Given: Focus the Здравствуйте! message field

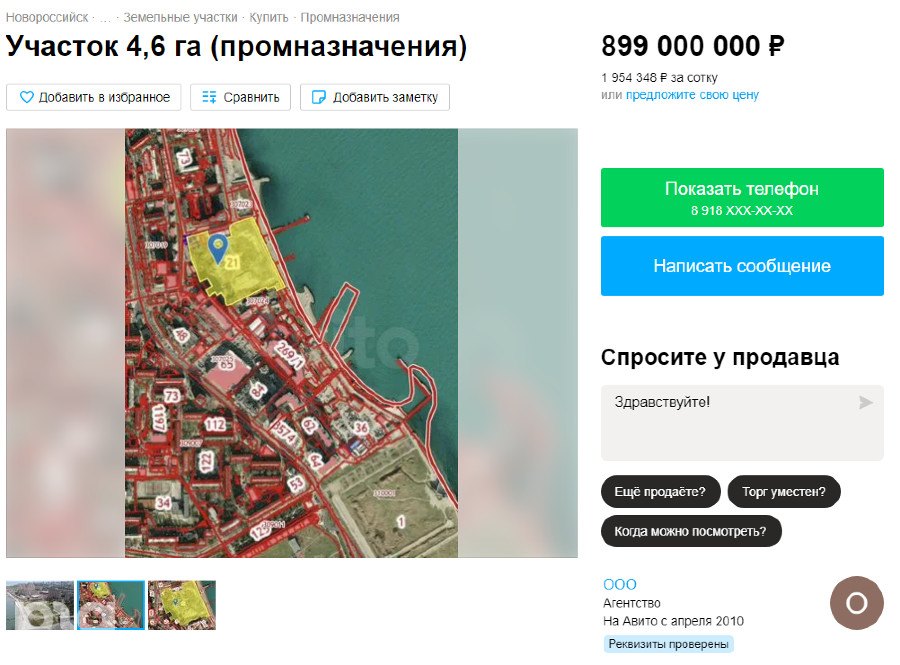Looking at the screenshot, I should point(742,423).
